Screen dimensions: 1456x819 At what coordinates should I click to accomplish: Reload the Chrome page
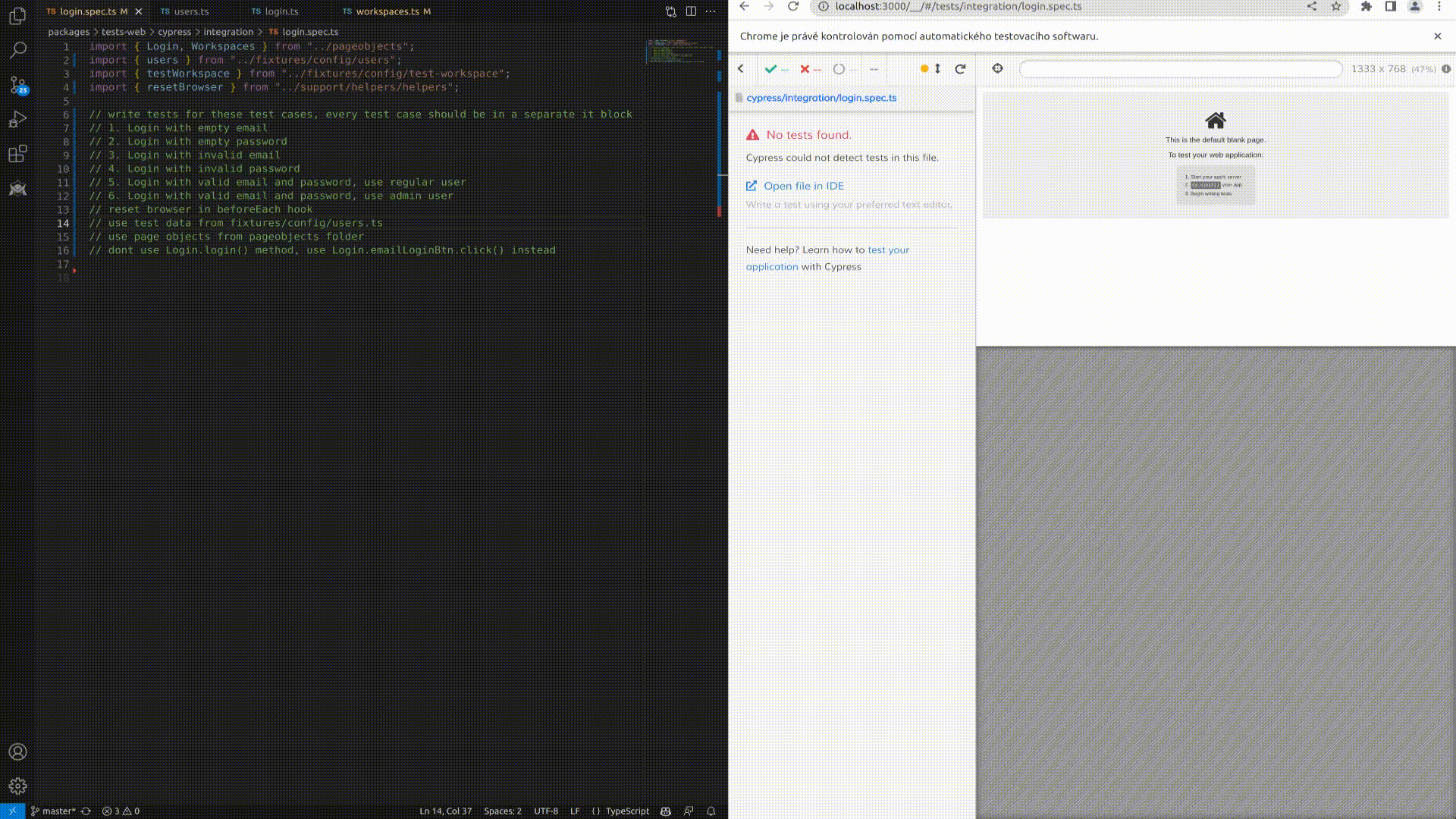(793, 6)
